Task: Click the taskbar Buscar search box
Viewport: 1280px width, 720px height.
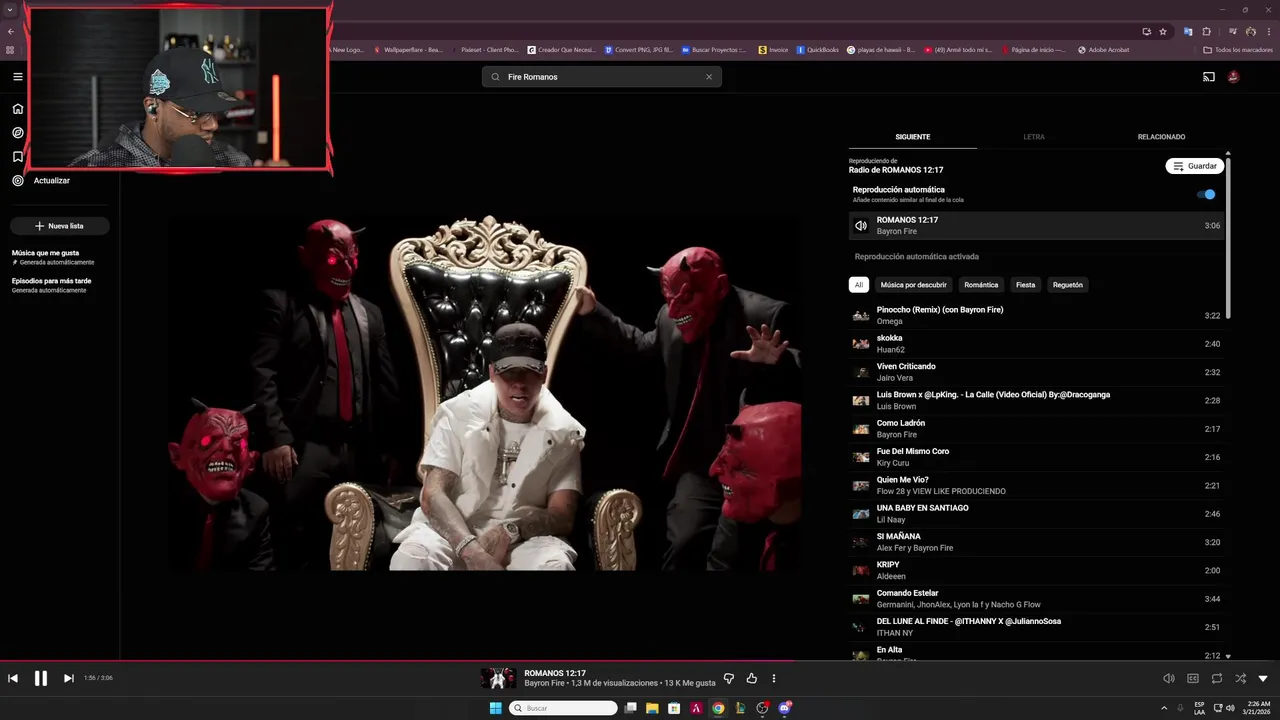Action: pyautogui.click(x=563, y=708)
